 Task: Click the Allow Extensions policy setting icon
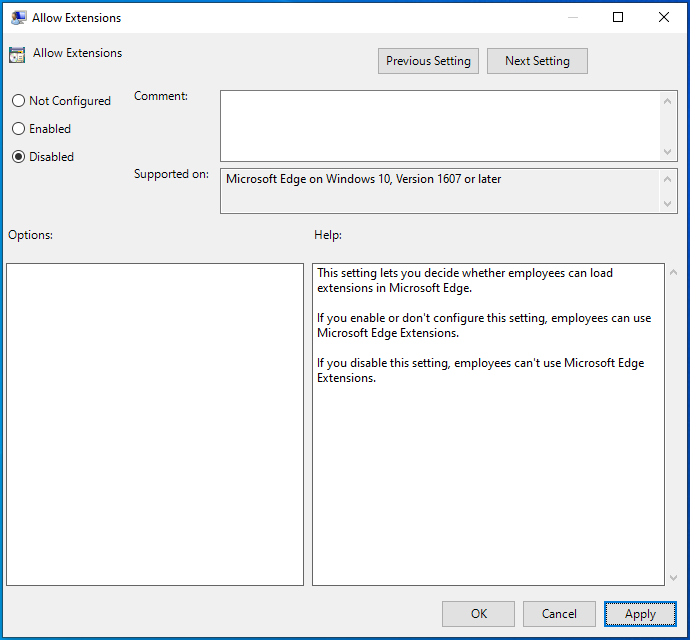pos(17,55)
